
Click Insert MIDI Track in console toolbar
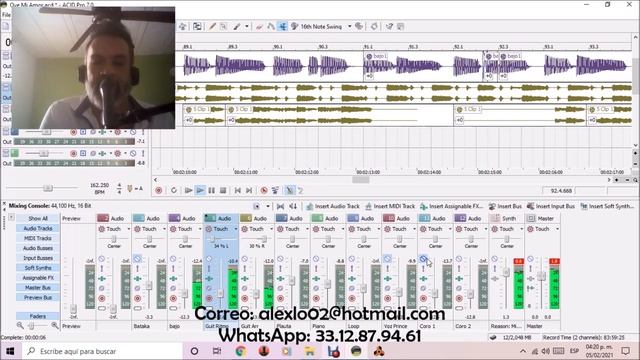click(x=390, y=207)
